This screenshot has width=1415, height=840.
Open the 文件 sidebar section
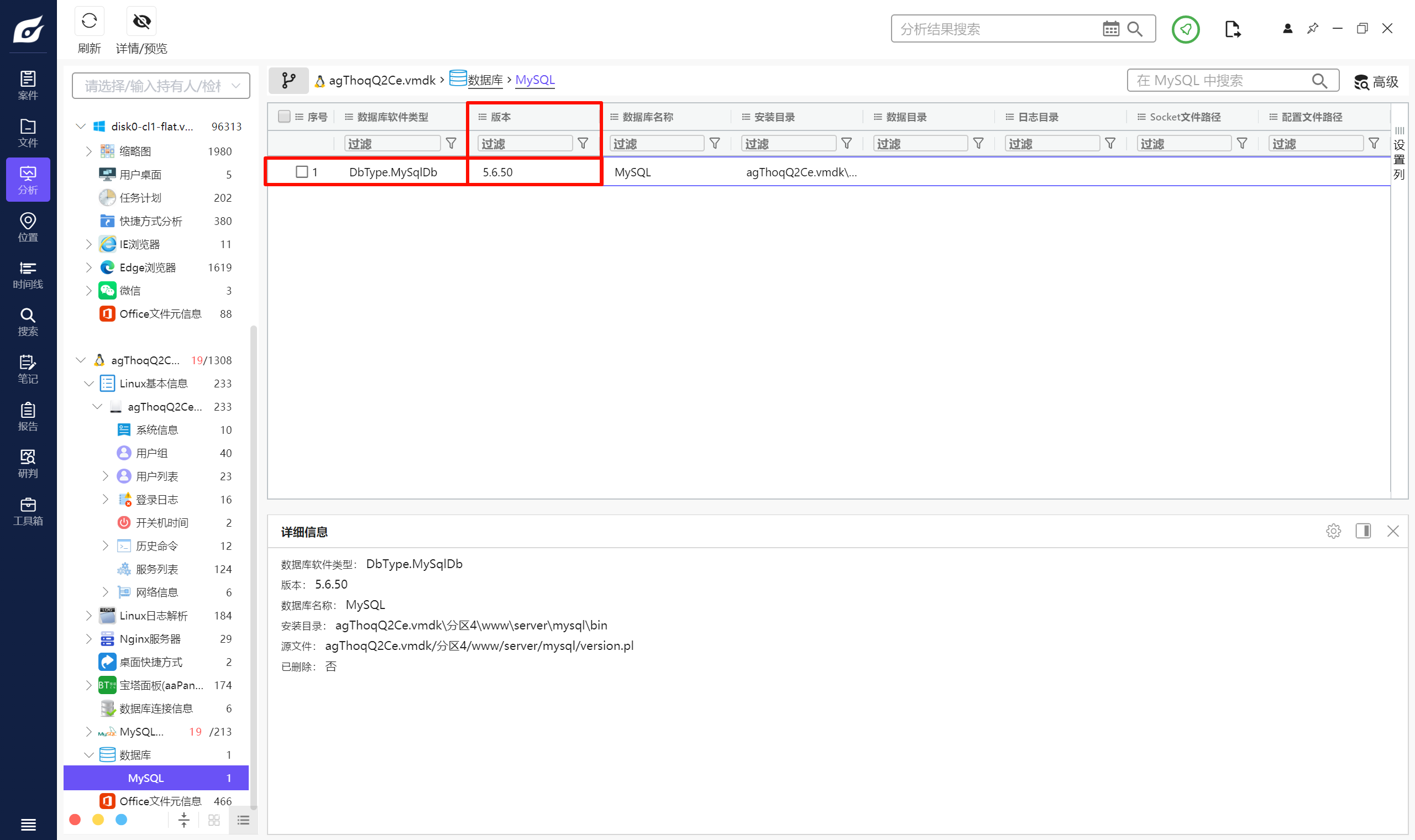(x=28, y=133)
